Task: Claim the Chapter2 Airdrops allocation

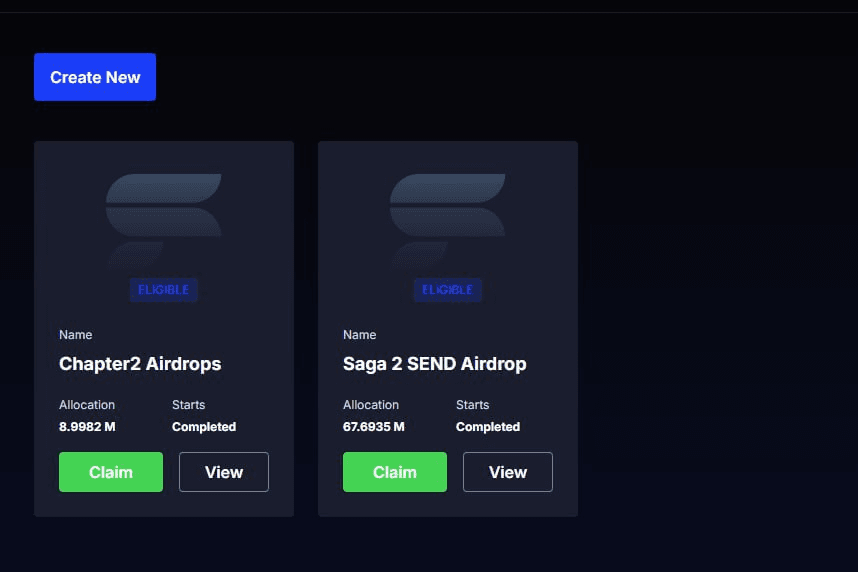Action: click(x=111, y=472)
